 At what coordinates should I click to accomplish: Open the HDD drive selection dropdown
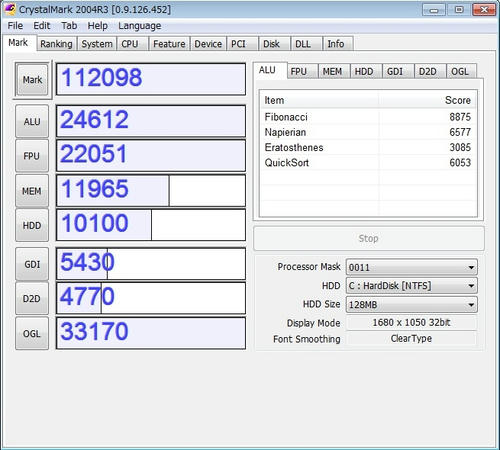(x=412, y=286)
